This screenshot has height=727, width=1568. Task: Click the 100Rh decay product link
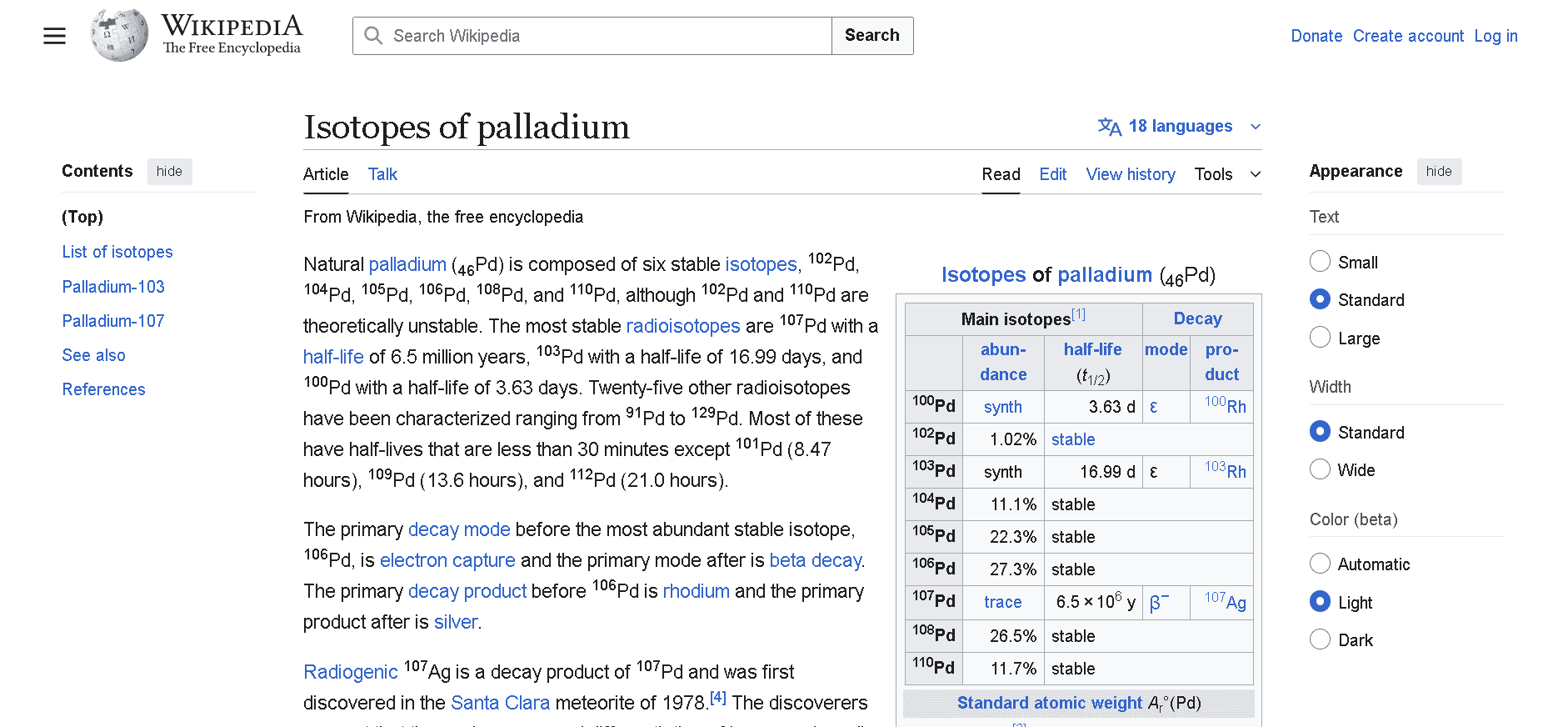1226,405
